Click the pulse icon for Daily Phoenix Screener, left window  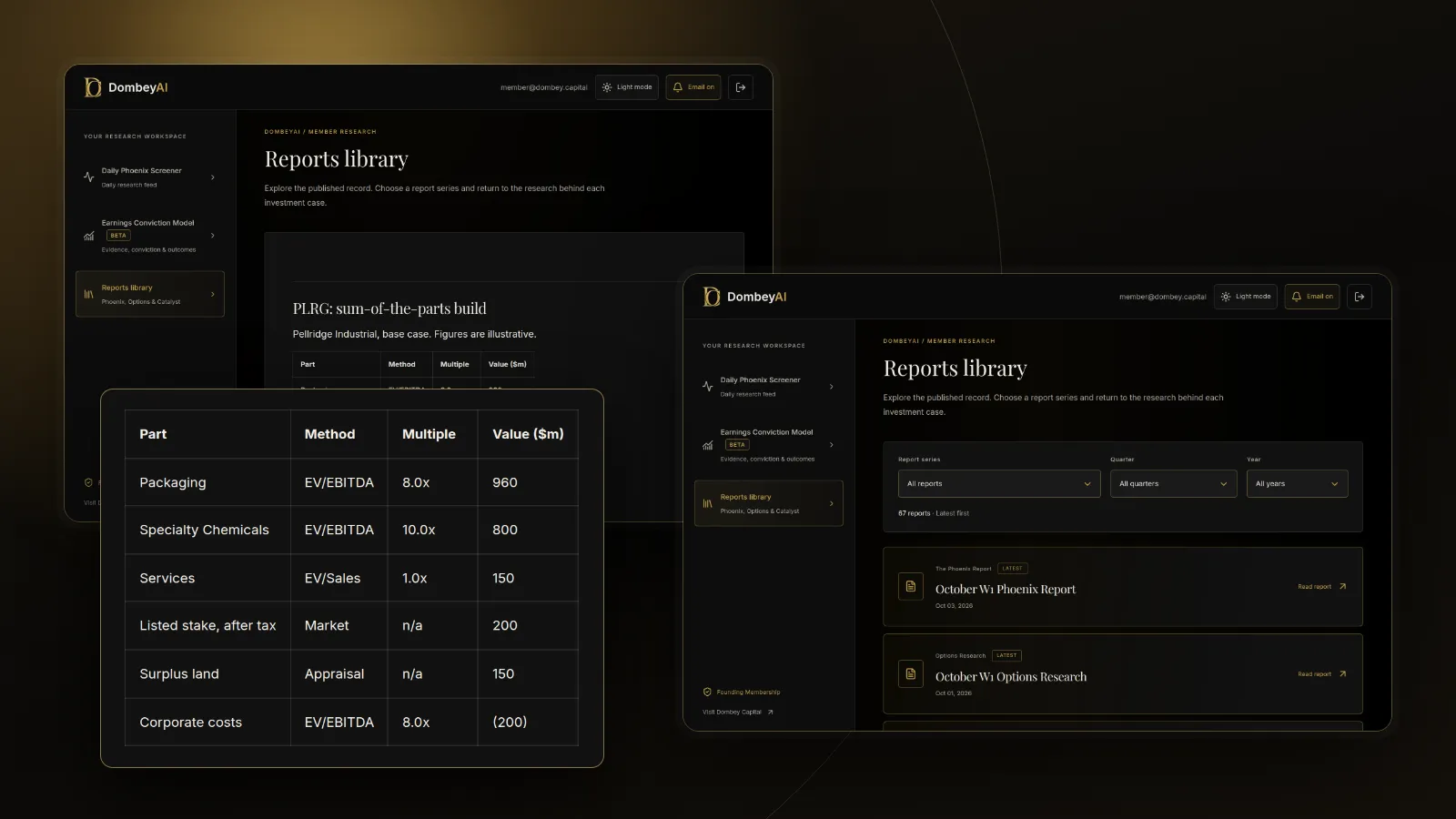tap(89, 177)
